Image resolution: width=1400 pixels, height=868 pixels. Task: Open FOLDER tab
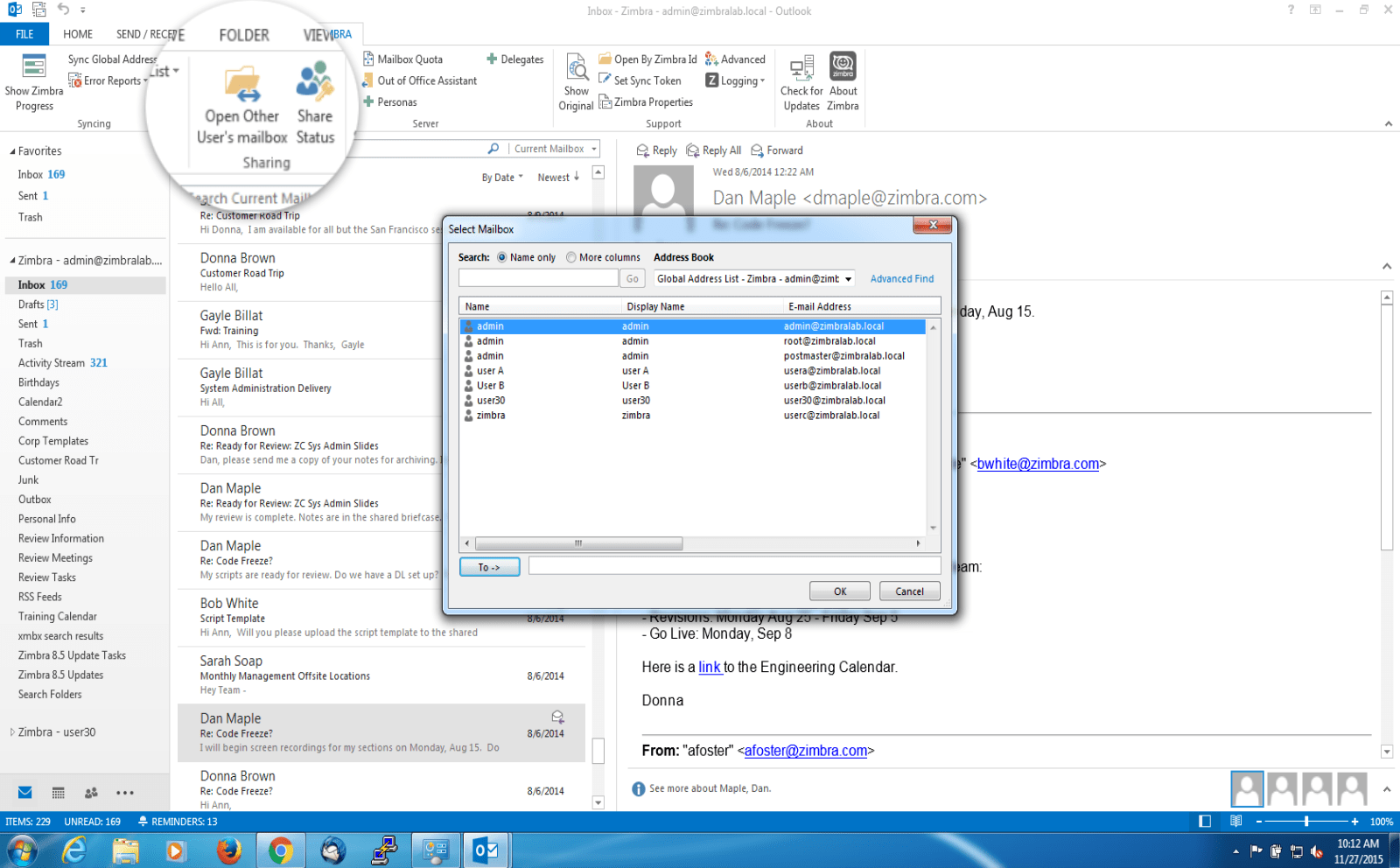pyautogui.click(x=244, y=35)
